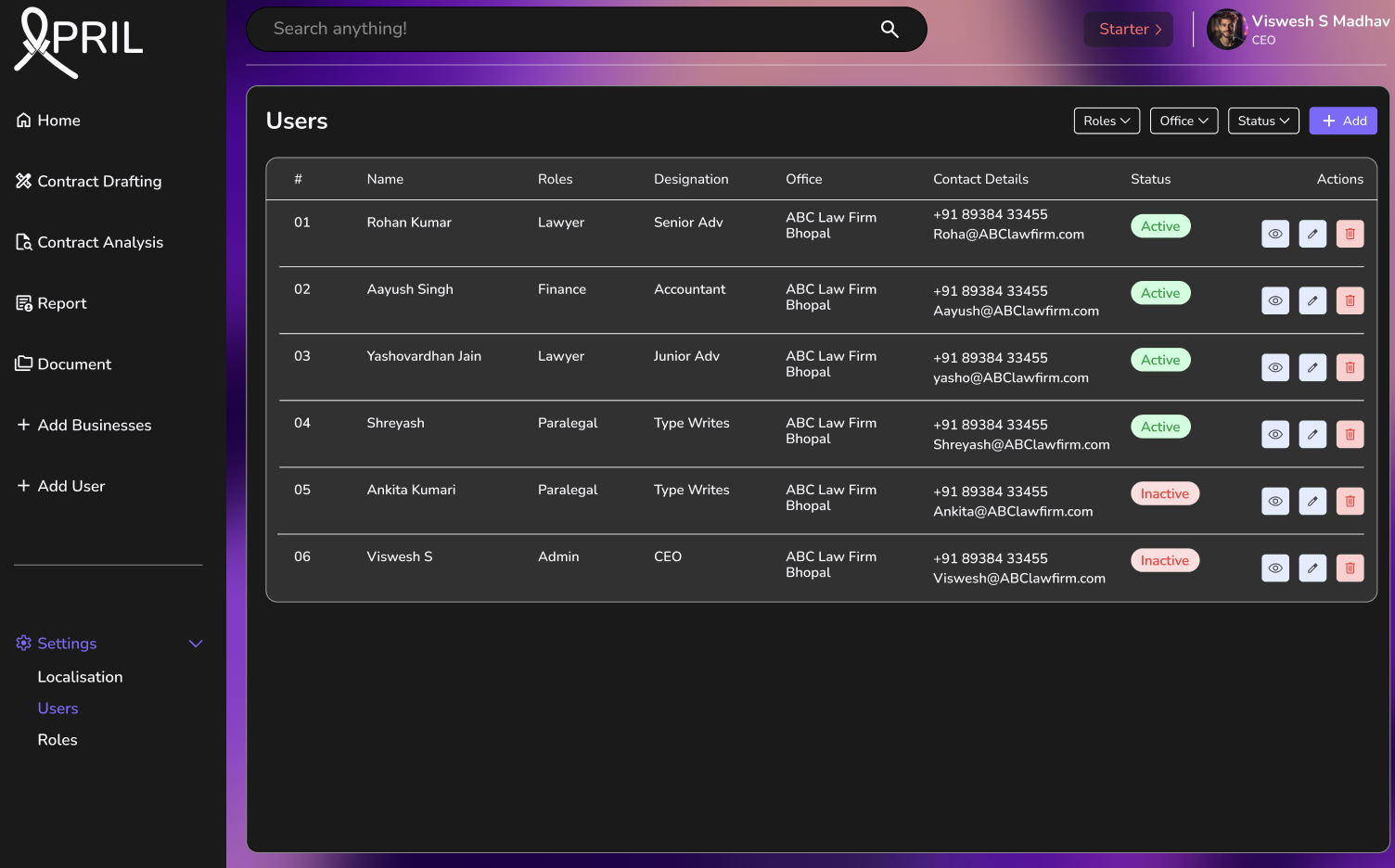The height and width of the screenshot is (868, 1395).
Task: Click the Add Businesses icon
Action: [24, 425]
